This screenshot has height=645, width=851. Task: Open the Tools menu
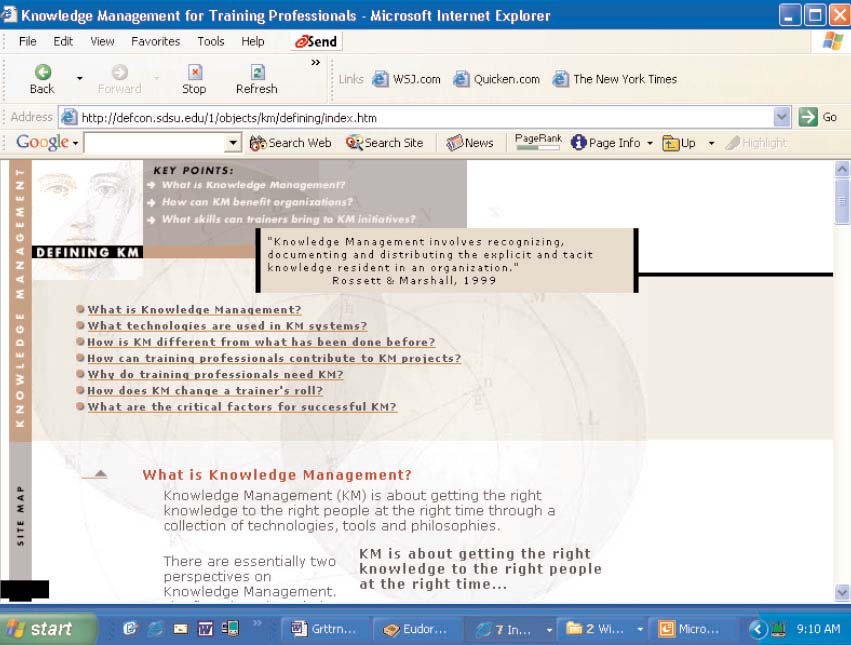(211, 41)
